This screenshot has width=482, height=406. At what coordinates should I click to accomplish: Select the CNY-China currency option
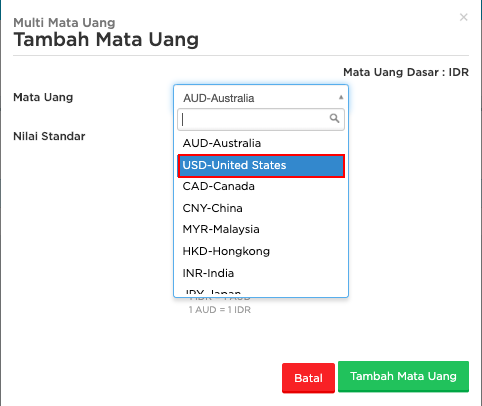[261, 208]
